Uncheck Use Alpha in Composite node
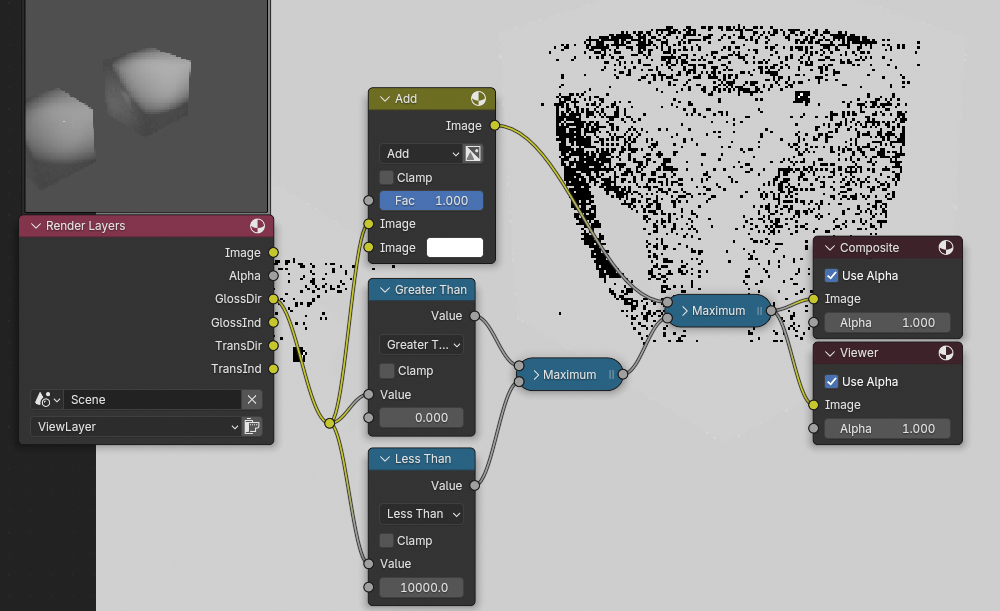Screen dimensions: 1000x611 832,276
